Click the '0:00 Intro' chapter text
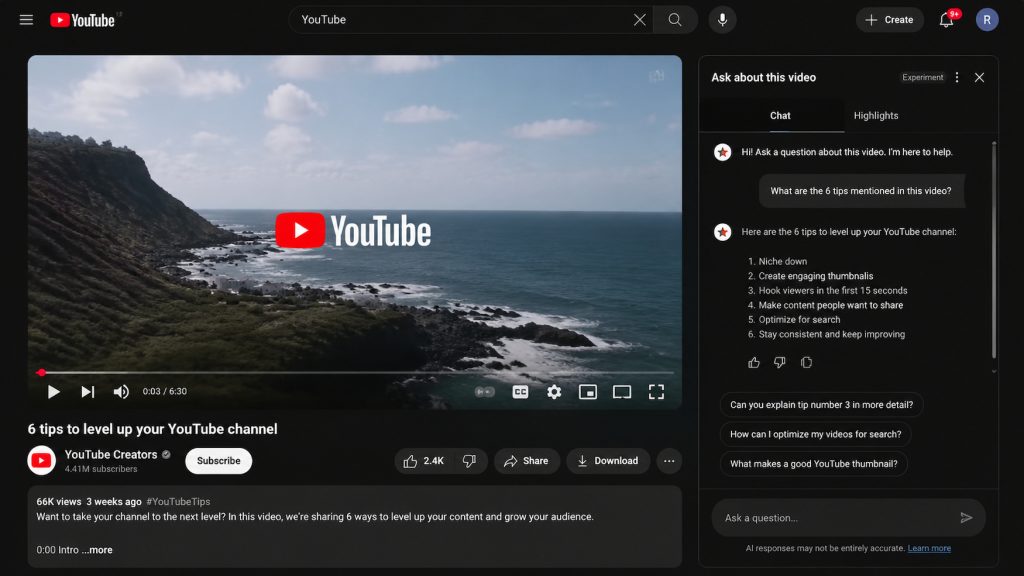The height and width of the screenshot is (576, 1024). pos(57,550)
